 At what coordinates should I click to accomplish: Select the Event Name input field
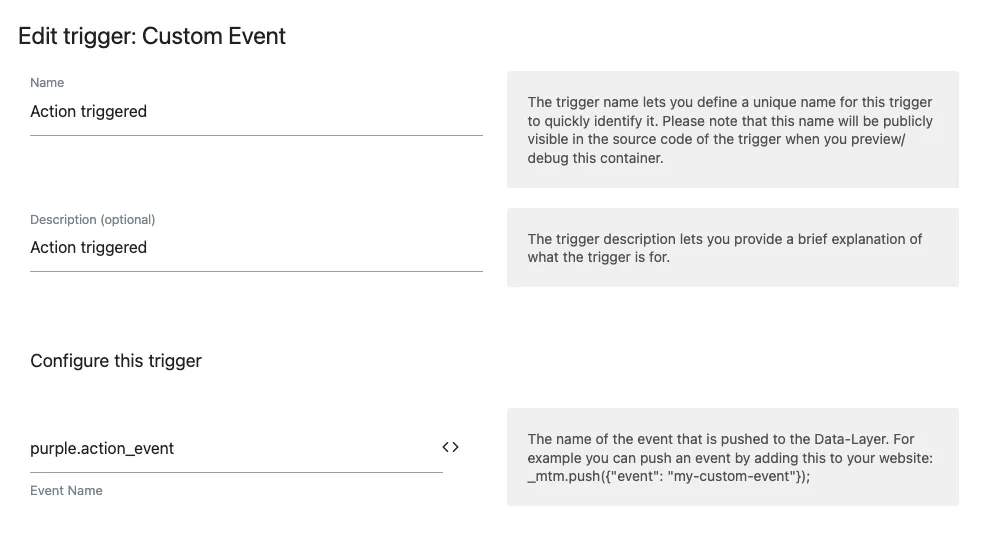tap(300, 449)
